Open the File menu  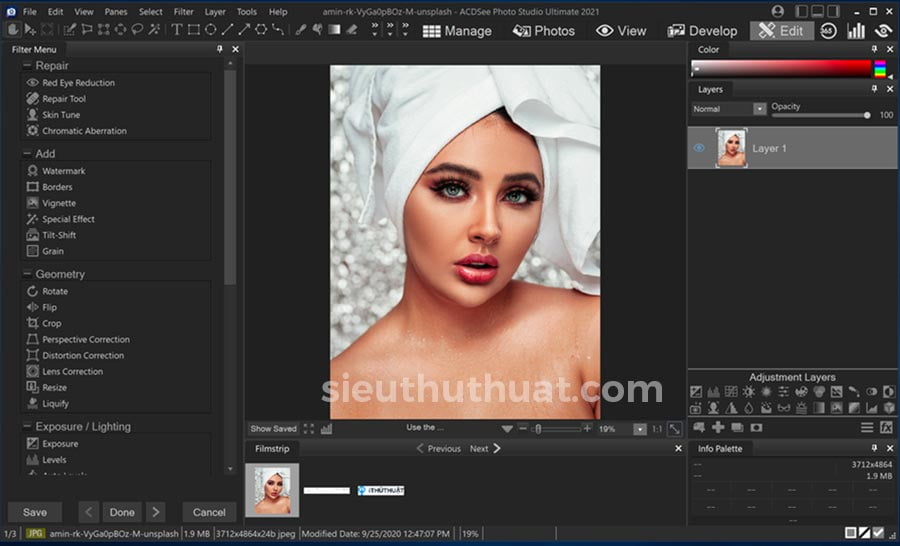(29, 11)
